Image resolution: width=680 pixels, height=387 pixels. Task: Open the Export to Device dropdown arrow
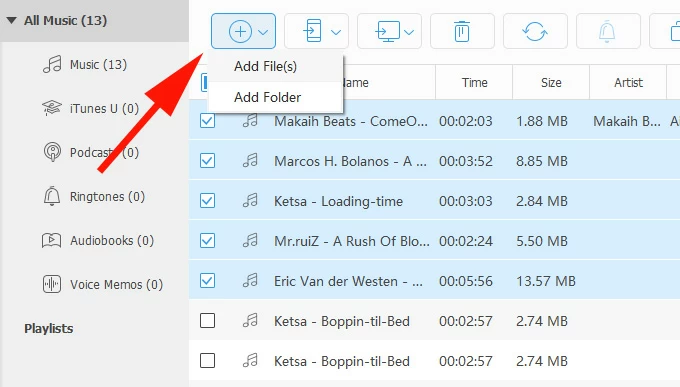click(x=336, y=32)
